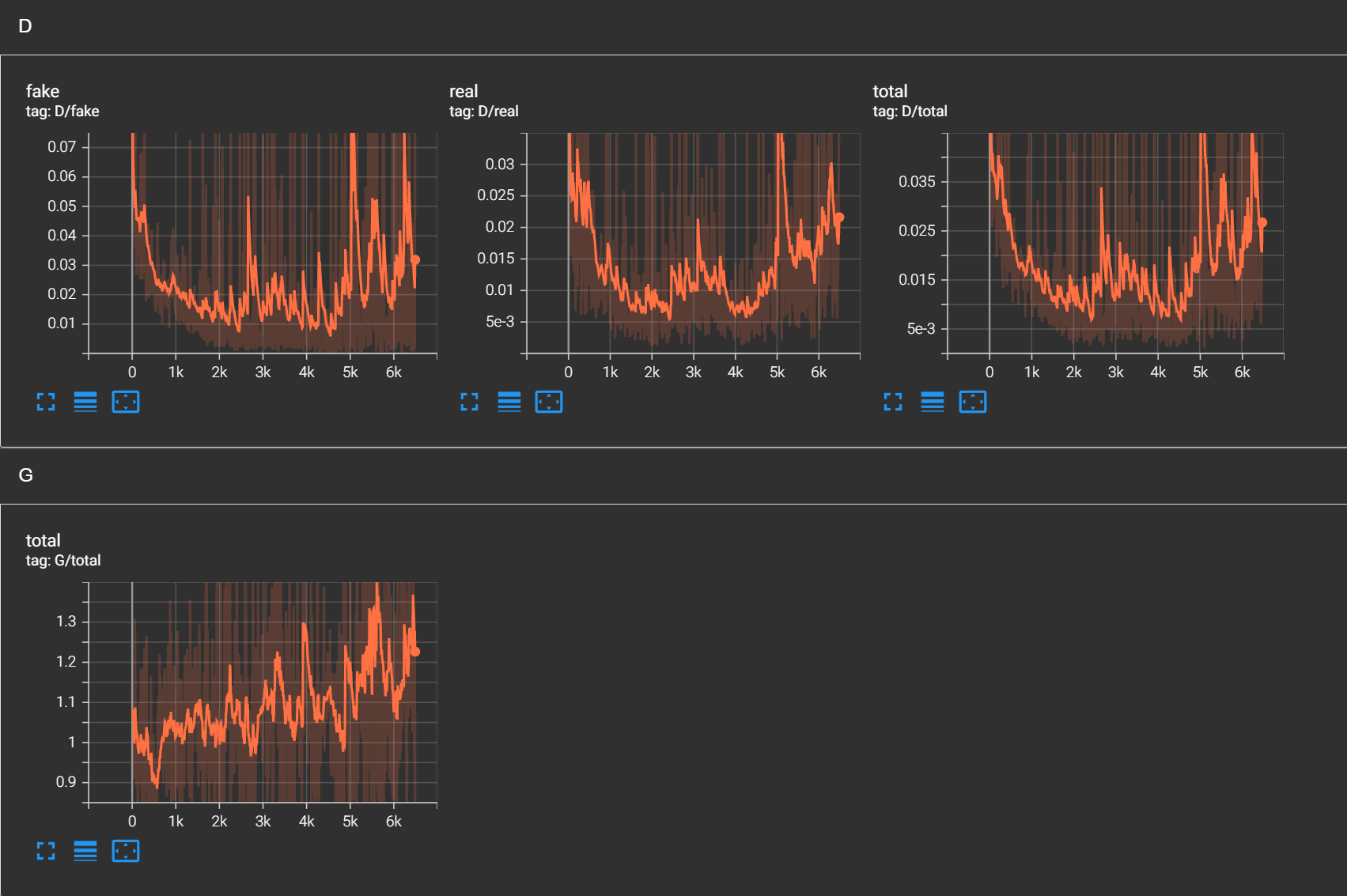The width and height of the screenshot is (1347, 896).
Task: Click the 'tag: D/fake' label
Action: pos(62,112)
